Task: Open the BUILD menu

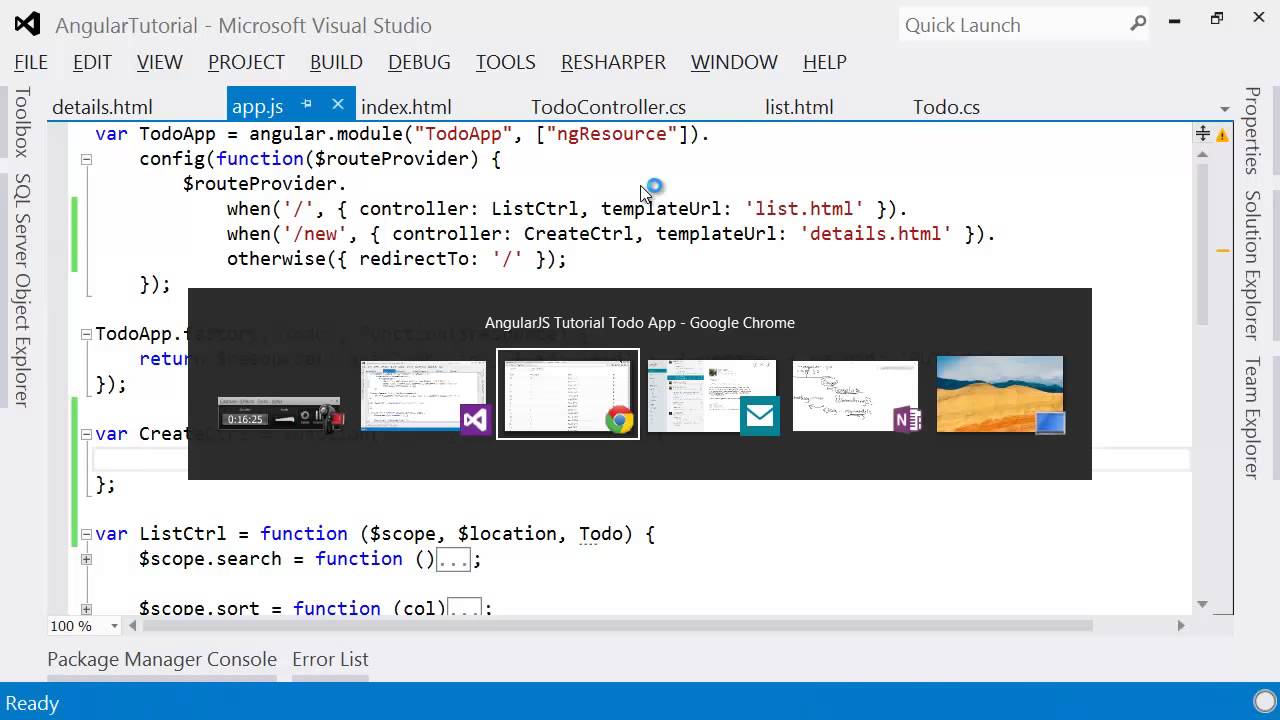Action: (x=336, y=62)
